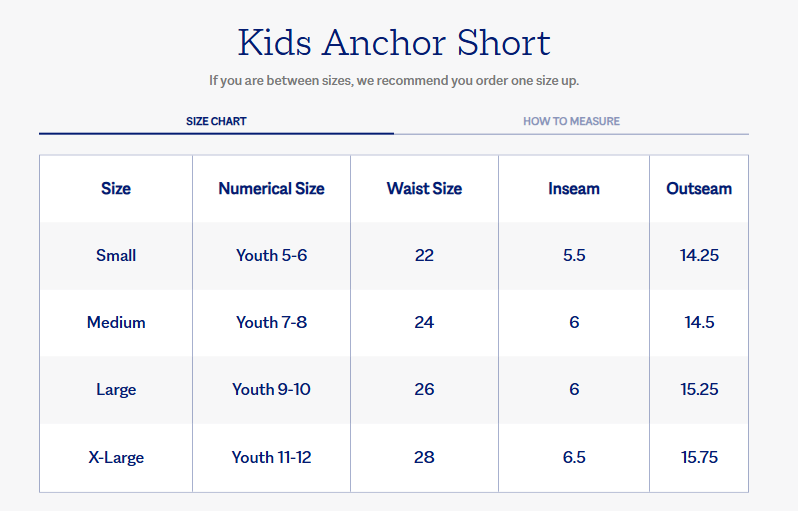Viewport: 798px width, 511px height.
Task: Click the Youth 9-10 cell
Action: pos(271,389)
